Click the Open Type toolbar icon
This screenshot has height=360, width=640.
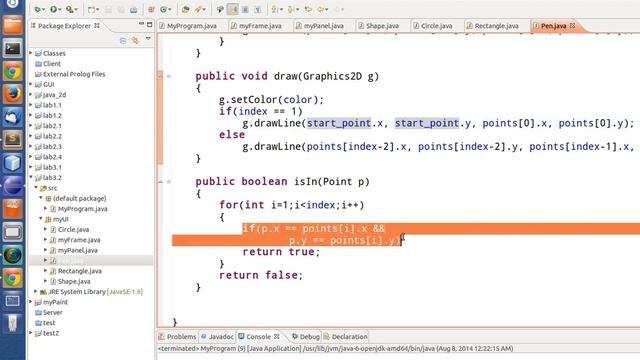pyautogui.click(x=185, y=9)
